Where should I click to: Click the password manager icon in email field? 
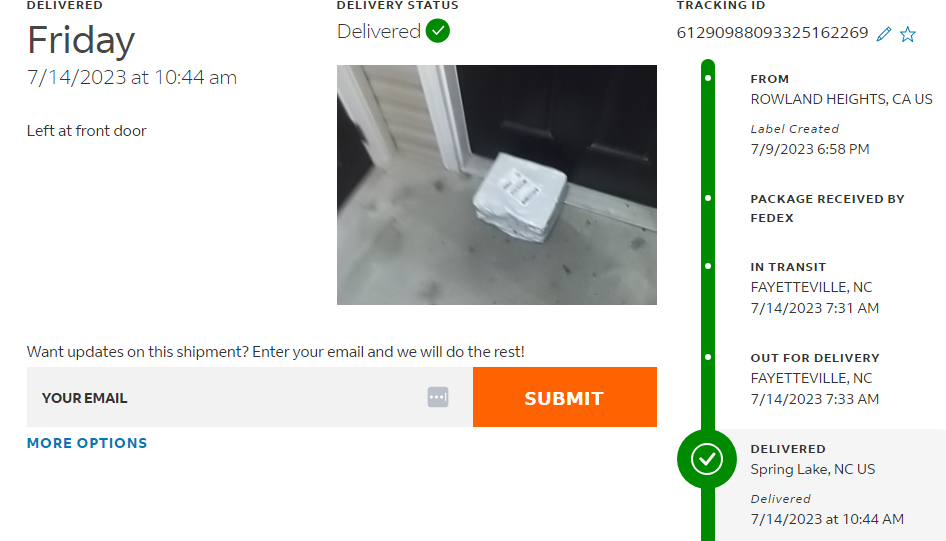click(438, 397)
